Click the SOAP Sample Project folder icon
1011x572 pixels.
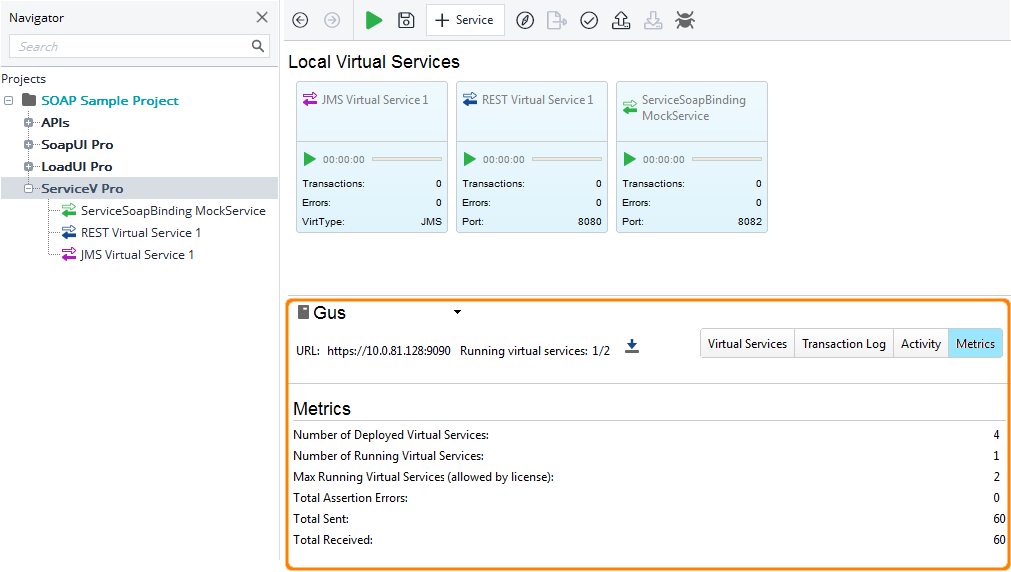(29, 100)
